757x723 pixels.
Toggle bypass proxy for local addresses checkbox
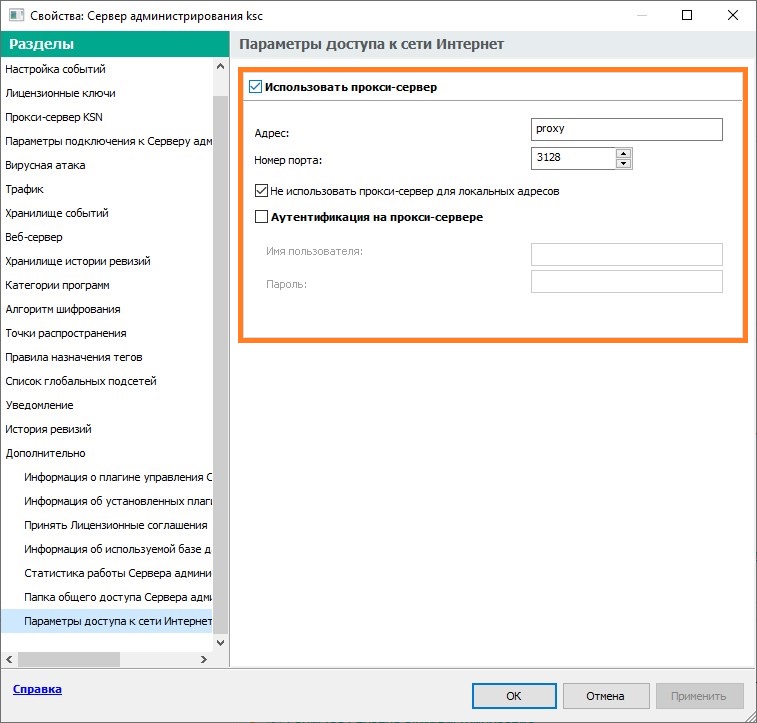click(262, 190)
